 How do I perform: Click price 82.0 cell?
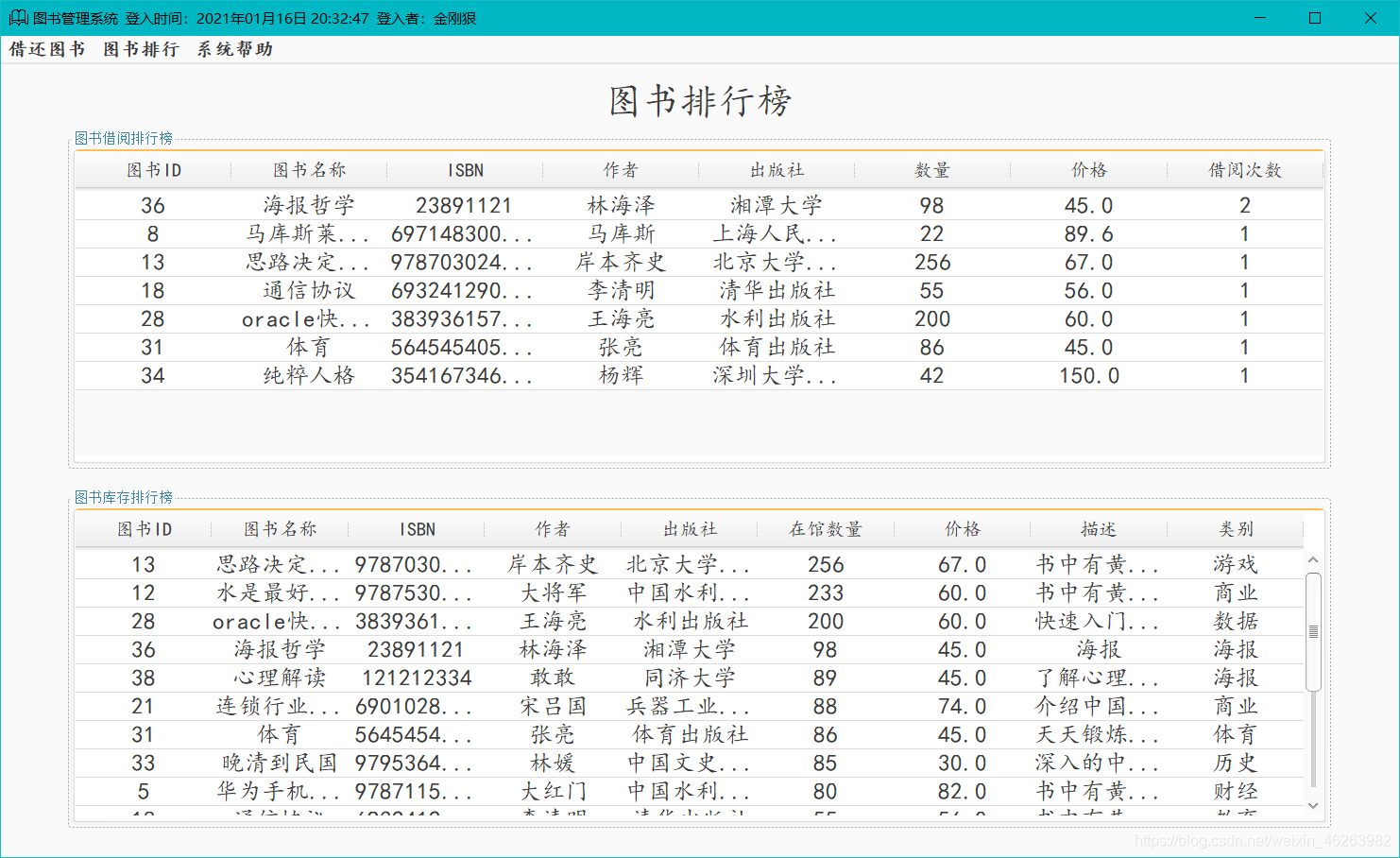coord(962,791)
